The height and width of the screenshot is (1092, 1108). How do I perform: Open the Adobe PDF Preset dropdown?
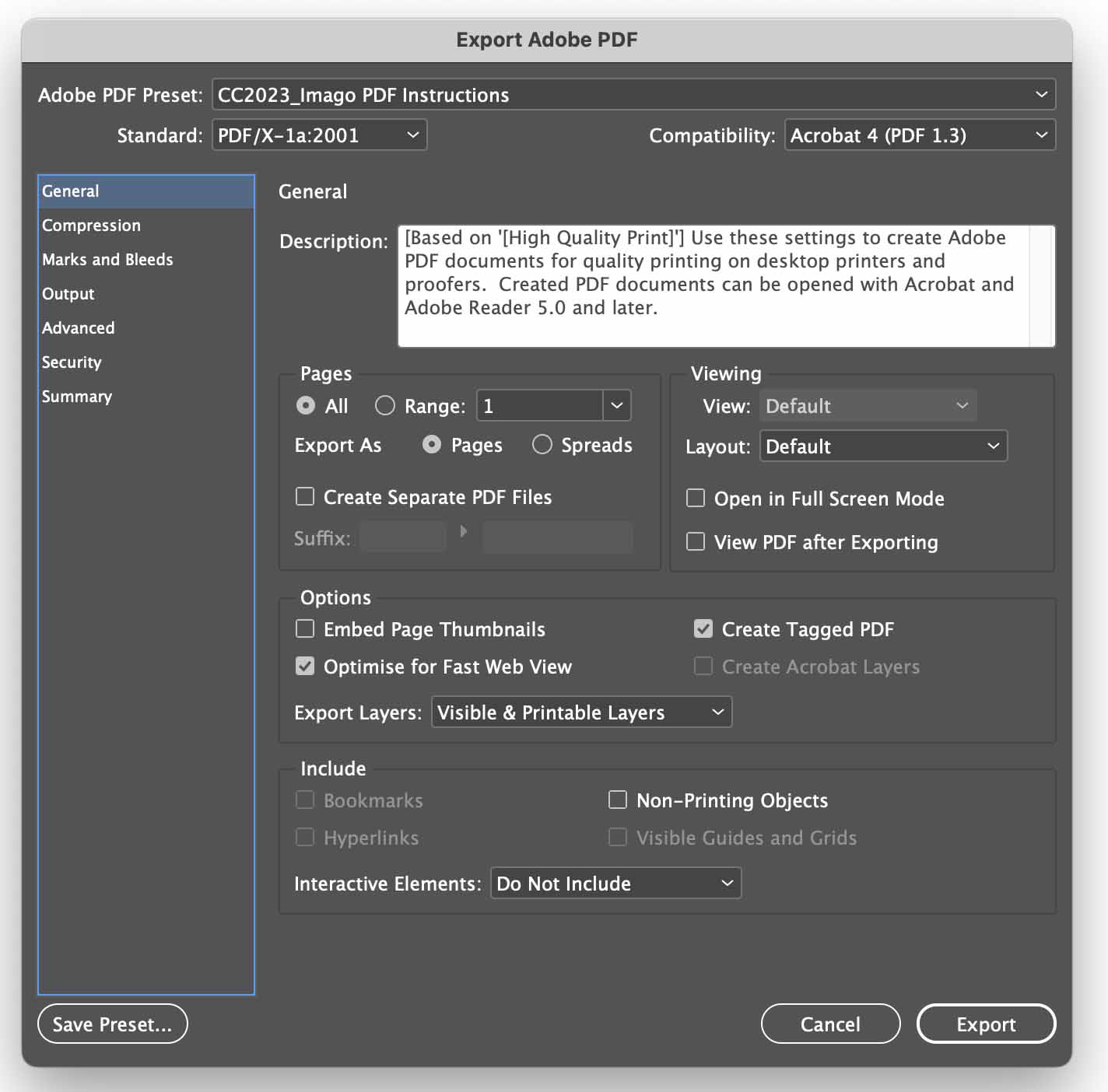pyautogui.click(x=633, y=95)
